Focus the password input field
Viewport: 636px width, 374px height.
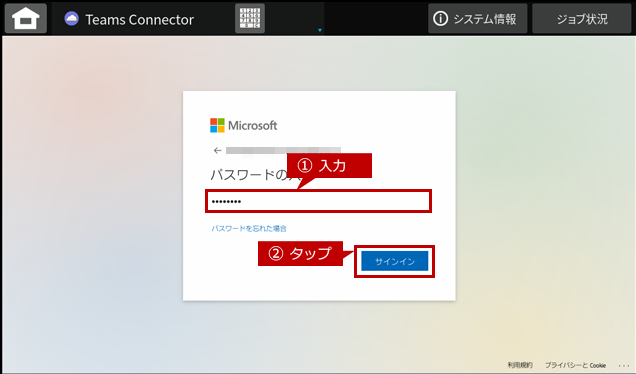[318, 201]
